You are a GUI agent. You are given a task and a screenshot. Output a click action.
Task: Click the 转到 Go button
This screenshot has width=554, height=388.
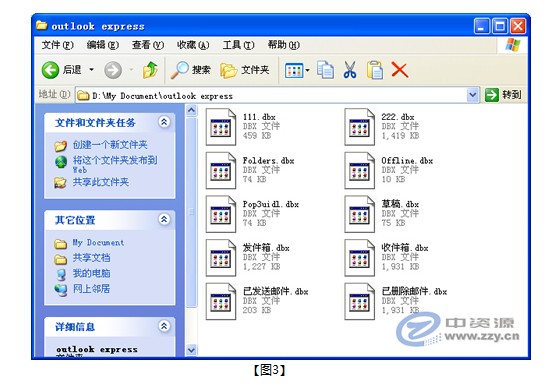tap(503, 95)
